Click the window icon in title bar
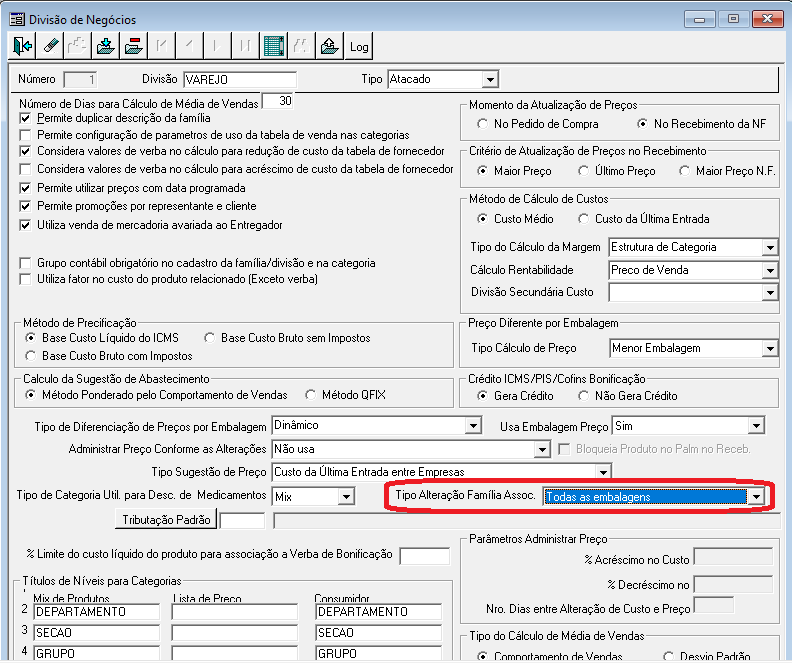This screenshot has height=663, width=792. (x=17, y=19)
